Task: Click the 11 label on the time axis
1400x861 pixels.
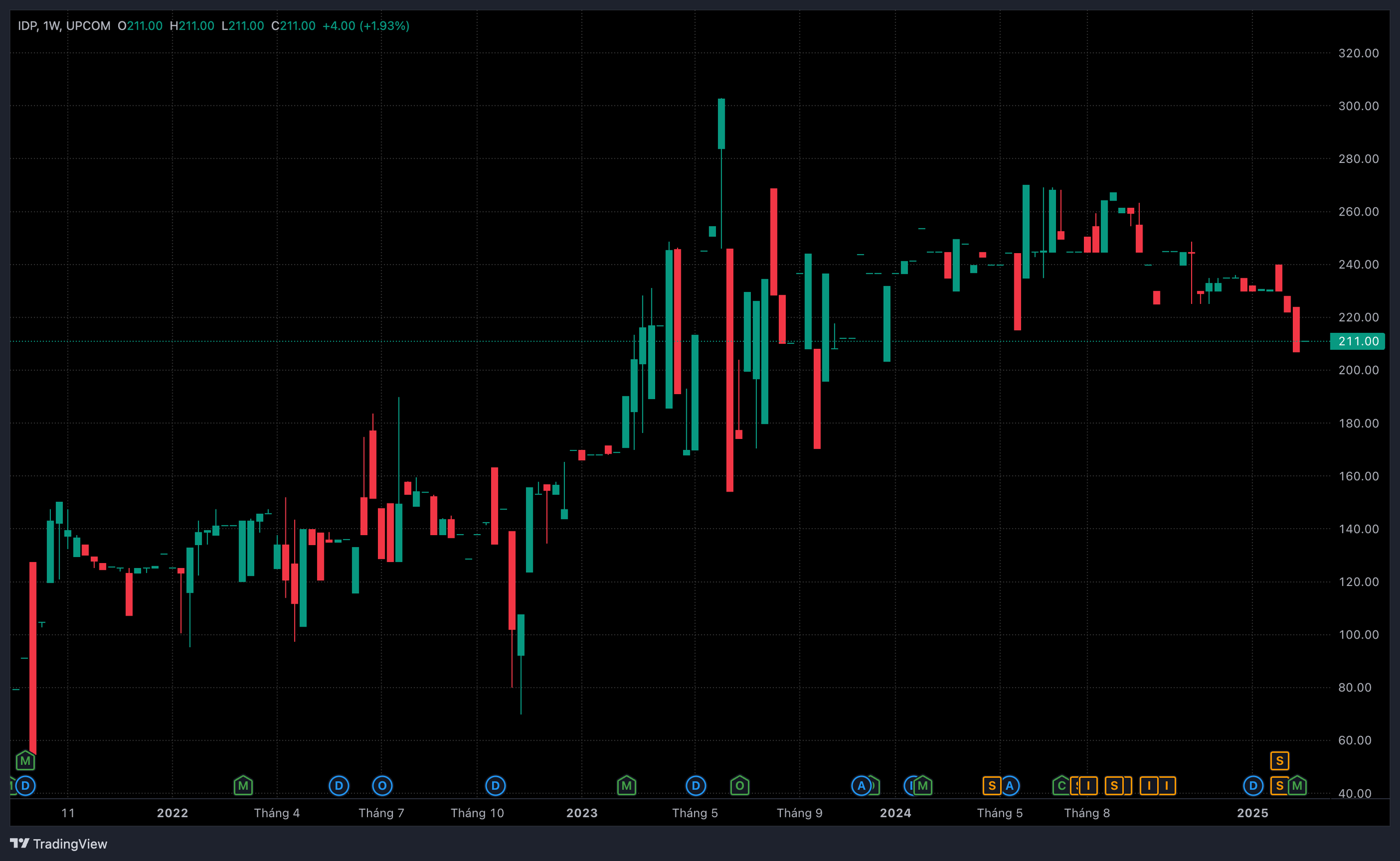Action: (68, 812)
